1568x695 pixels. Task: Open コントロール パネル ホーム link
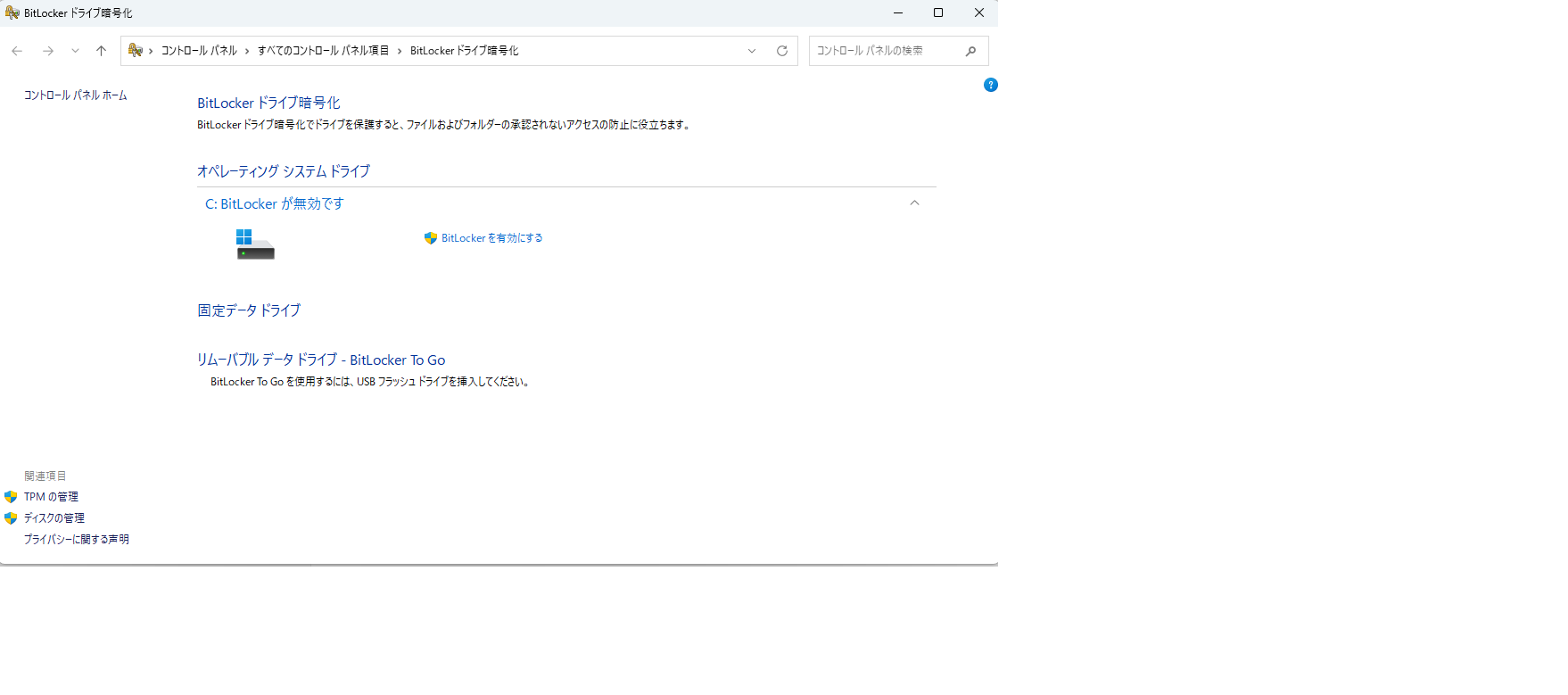click(76, 95)
